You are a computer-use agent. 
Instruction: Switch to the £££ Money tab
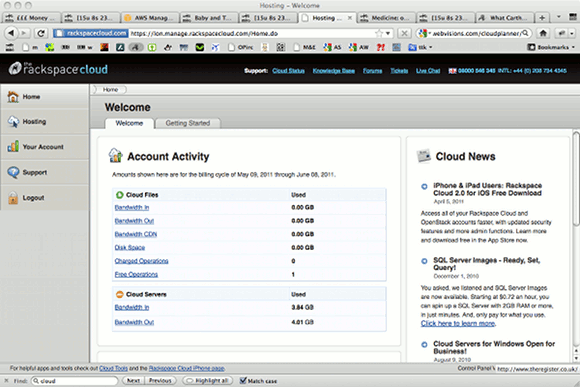tap(31, 18)
